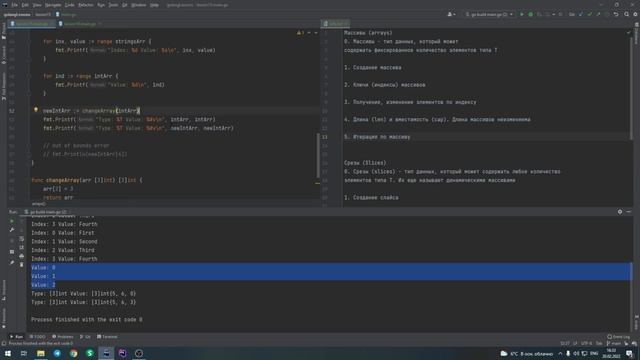Open the Code menu
The image size is (640, 360).
70,5
